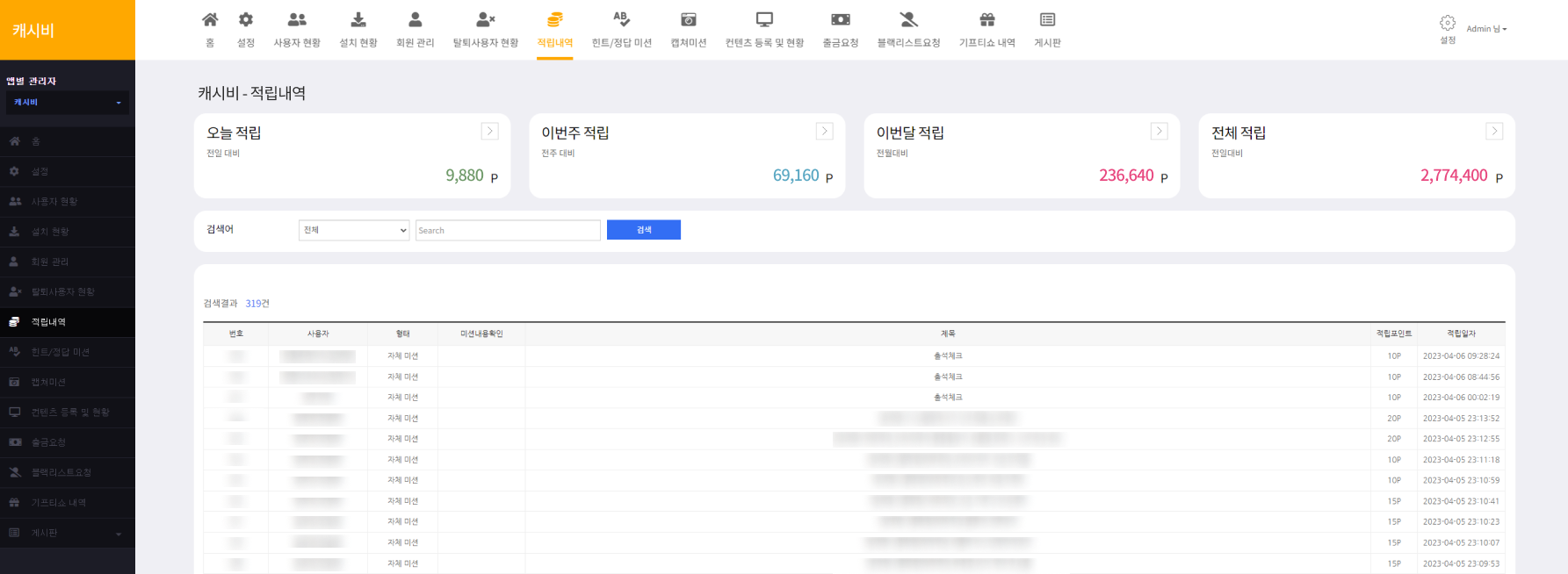Open arrow on 전체 적립 card
This screenshot has height=574, width=1568.
tap(1494, 131)
